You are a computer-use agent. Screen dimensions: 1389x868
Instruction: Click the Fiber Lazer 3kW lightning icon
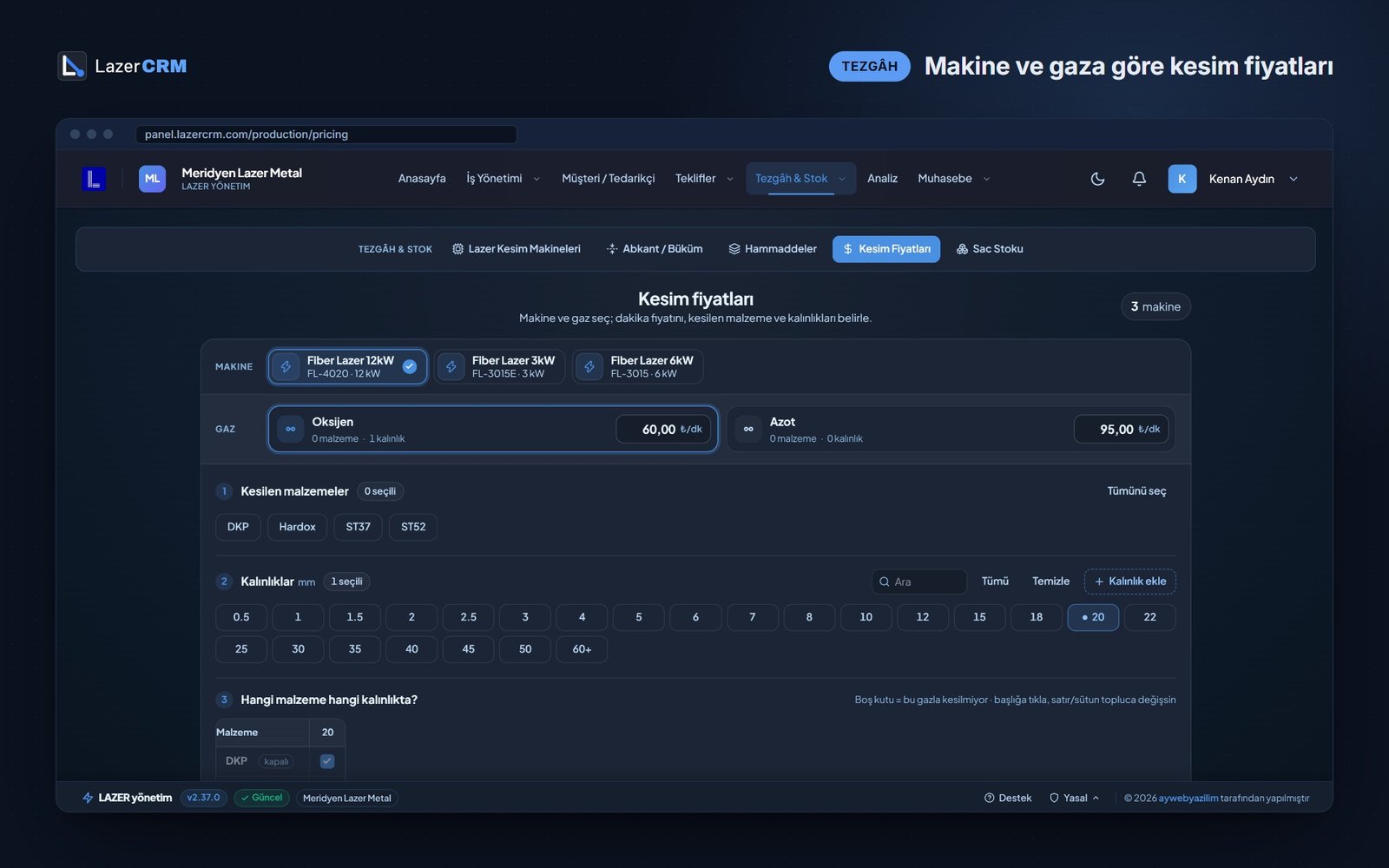tap(451, 367)
